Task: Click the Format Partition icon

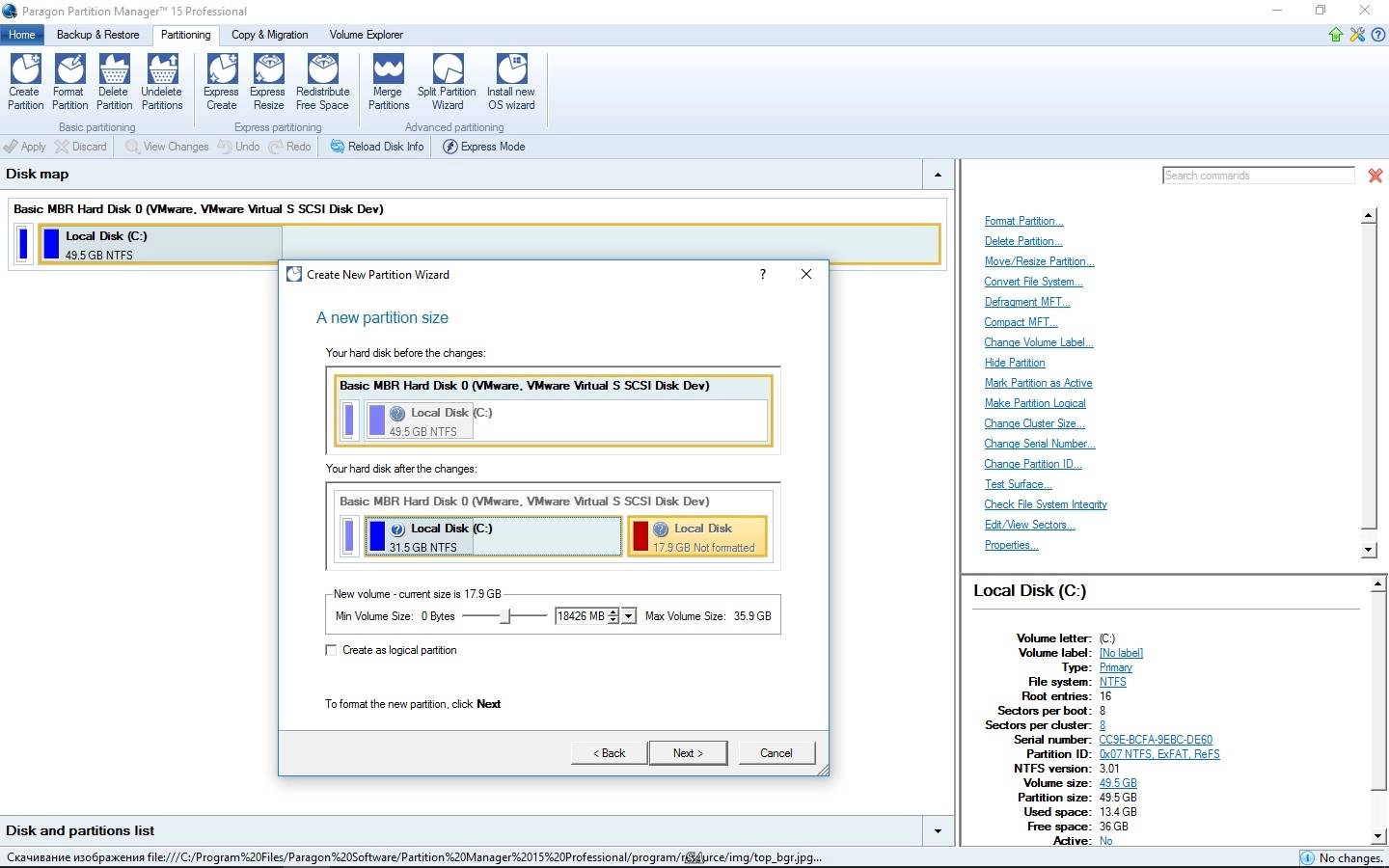Action: 69,81
